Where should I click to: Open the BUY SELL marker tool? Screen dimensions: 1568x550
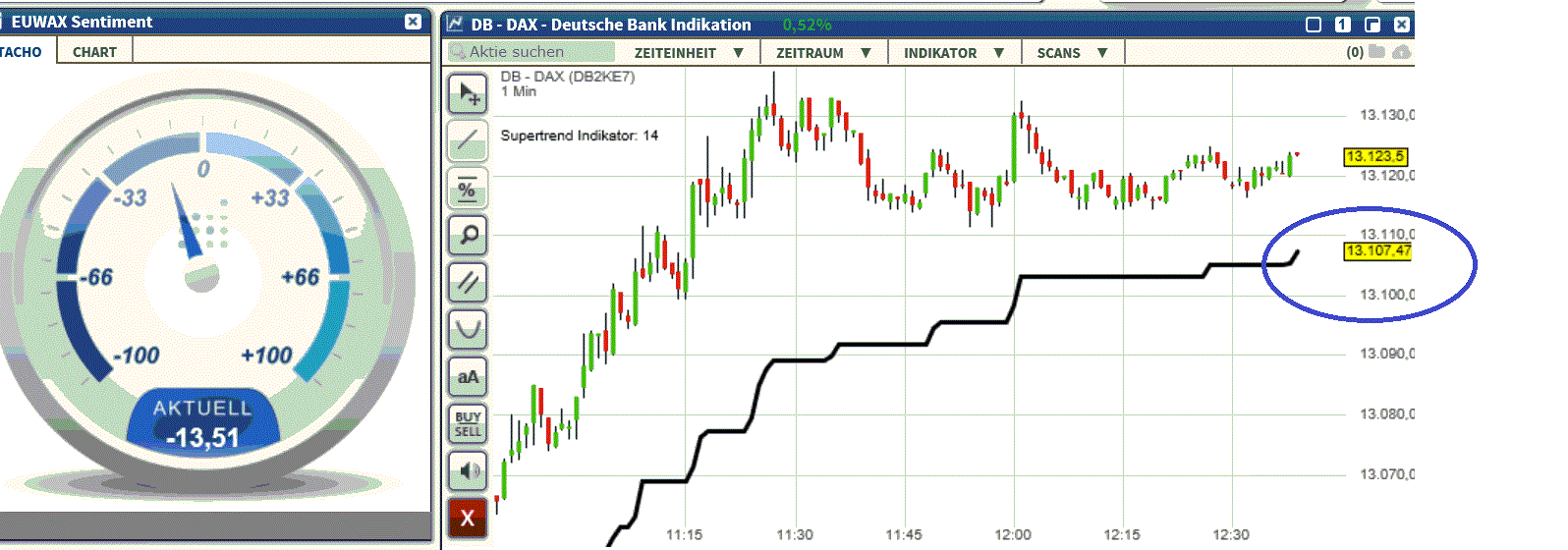point(468,423)
